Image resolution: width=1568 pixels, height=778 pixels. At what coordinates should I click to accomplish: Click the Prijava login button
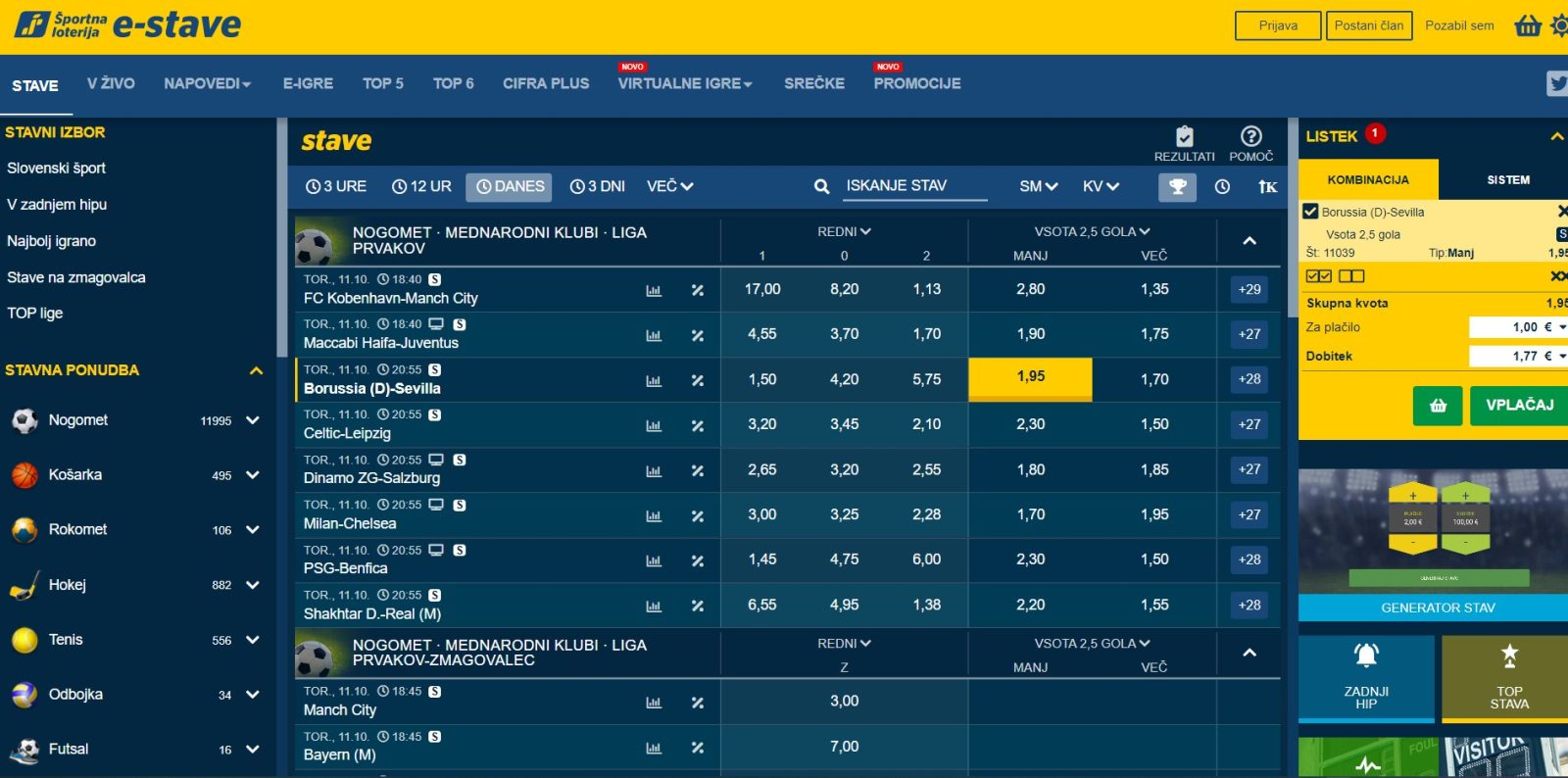point(1277,25)
